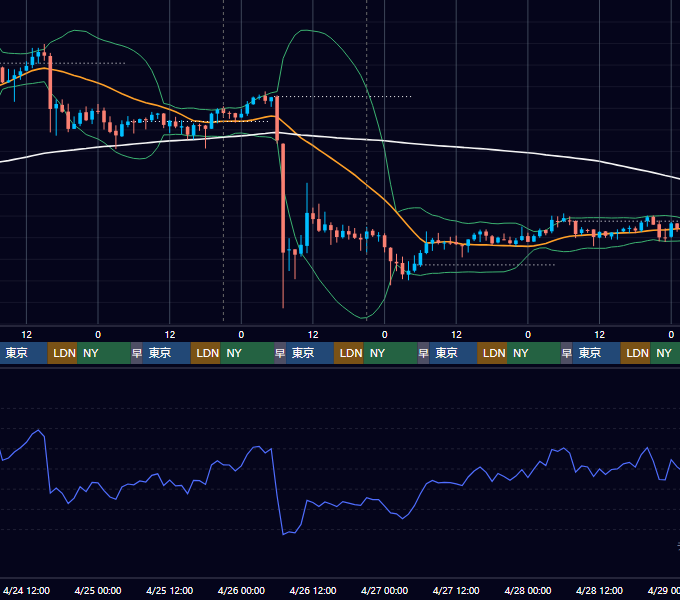This screenshot has width=680, height=600.
Task: Select the 4/25 12:00 date label
Action: click(170, 590)
